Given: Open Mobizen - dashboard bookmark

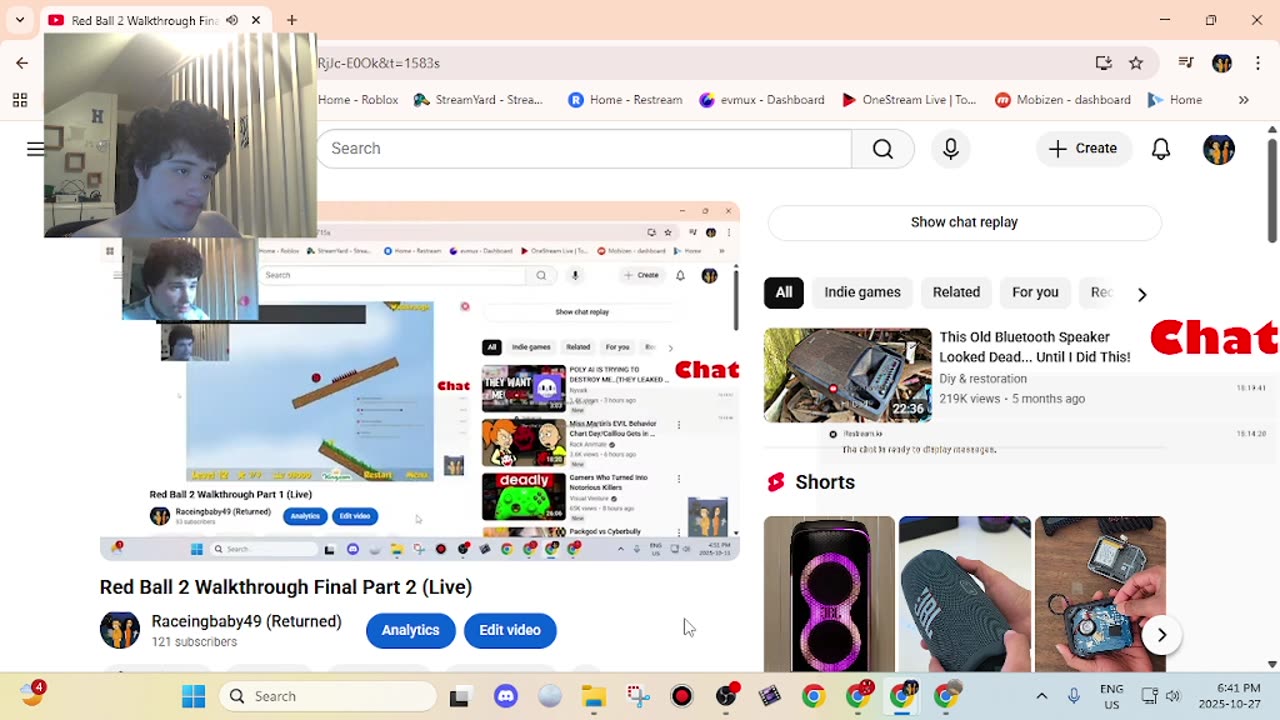Looking at the screenshot, I should (1063, 100).
